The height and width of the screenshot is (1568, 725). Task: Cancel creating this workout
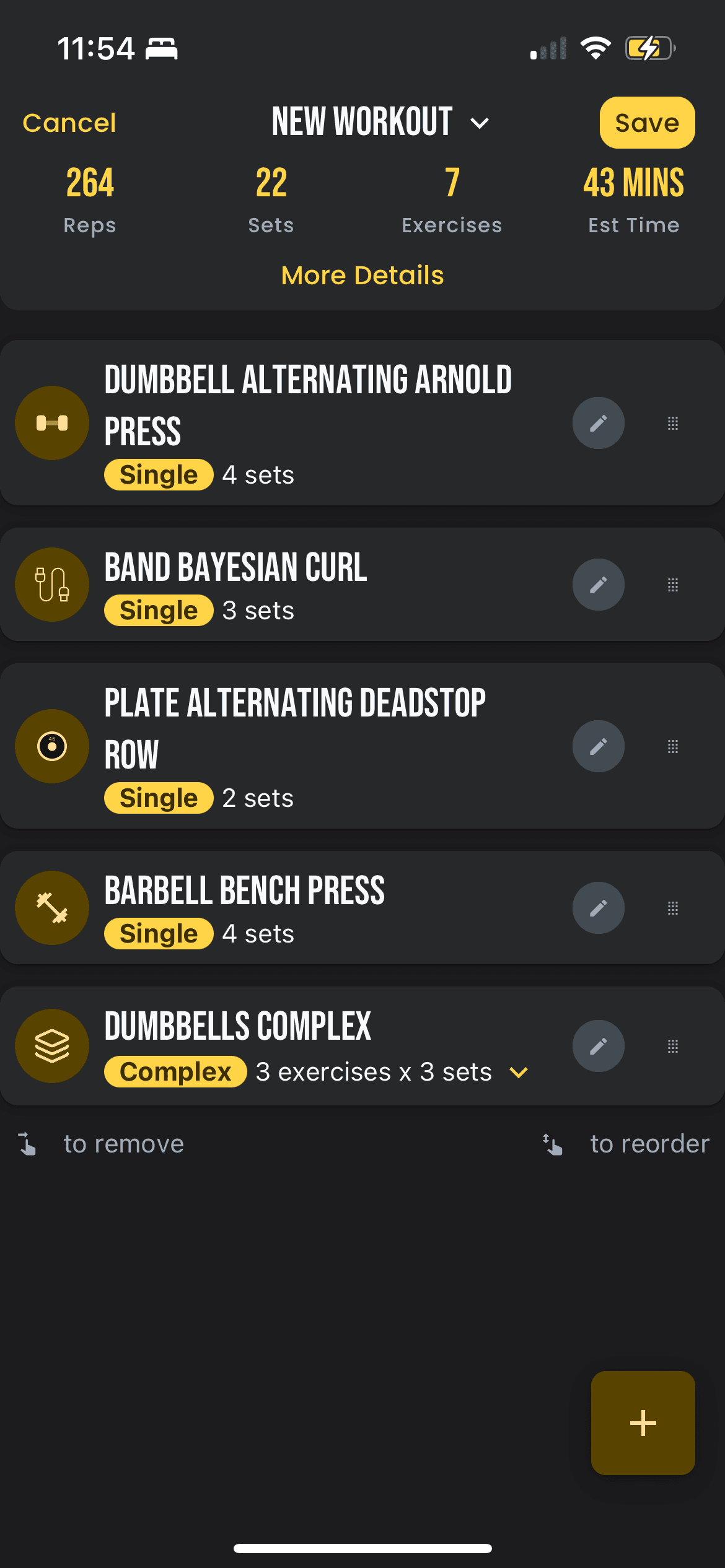[69, 123]
